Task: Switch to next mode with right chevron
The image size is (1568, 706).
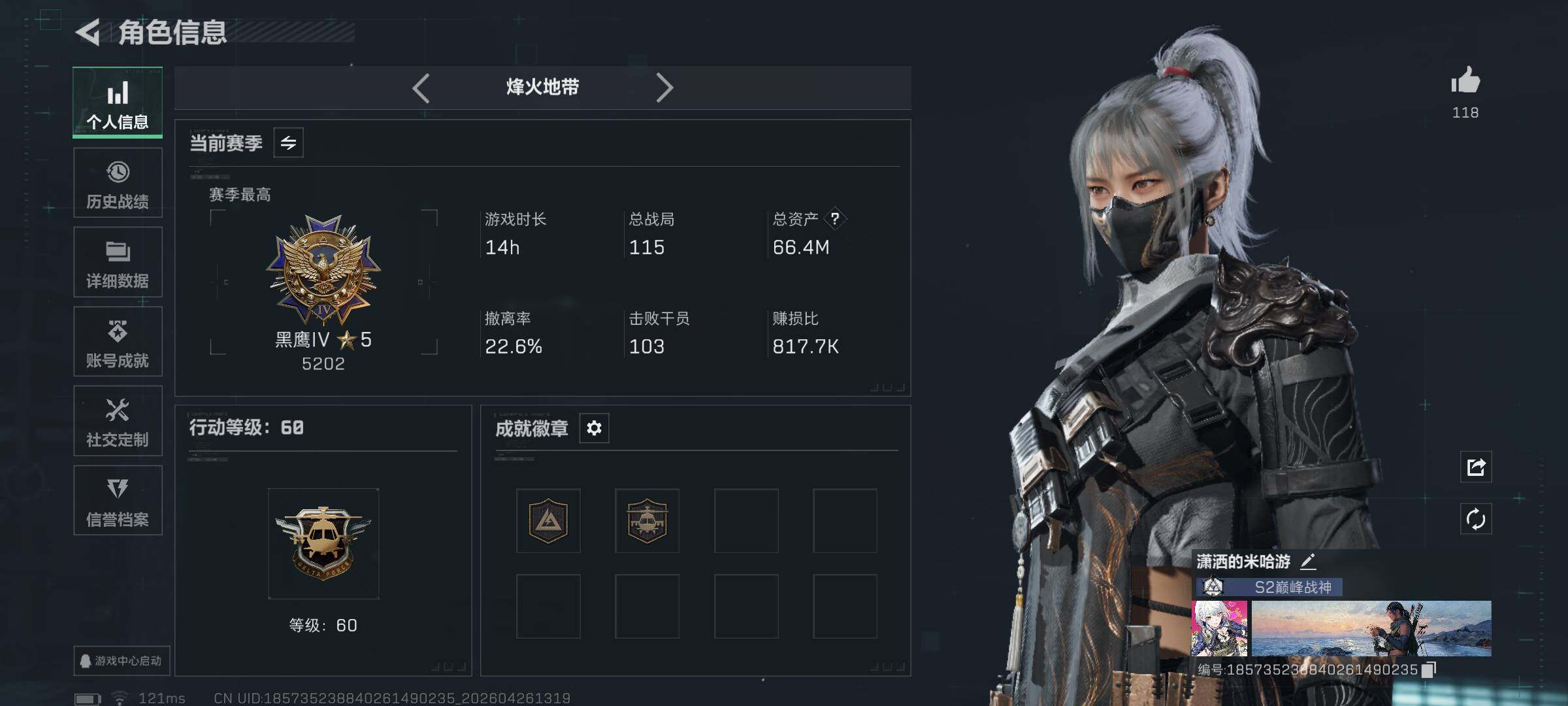Action: [664, 88]
